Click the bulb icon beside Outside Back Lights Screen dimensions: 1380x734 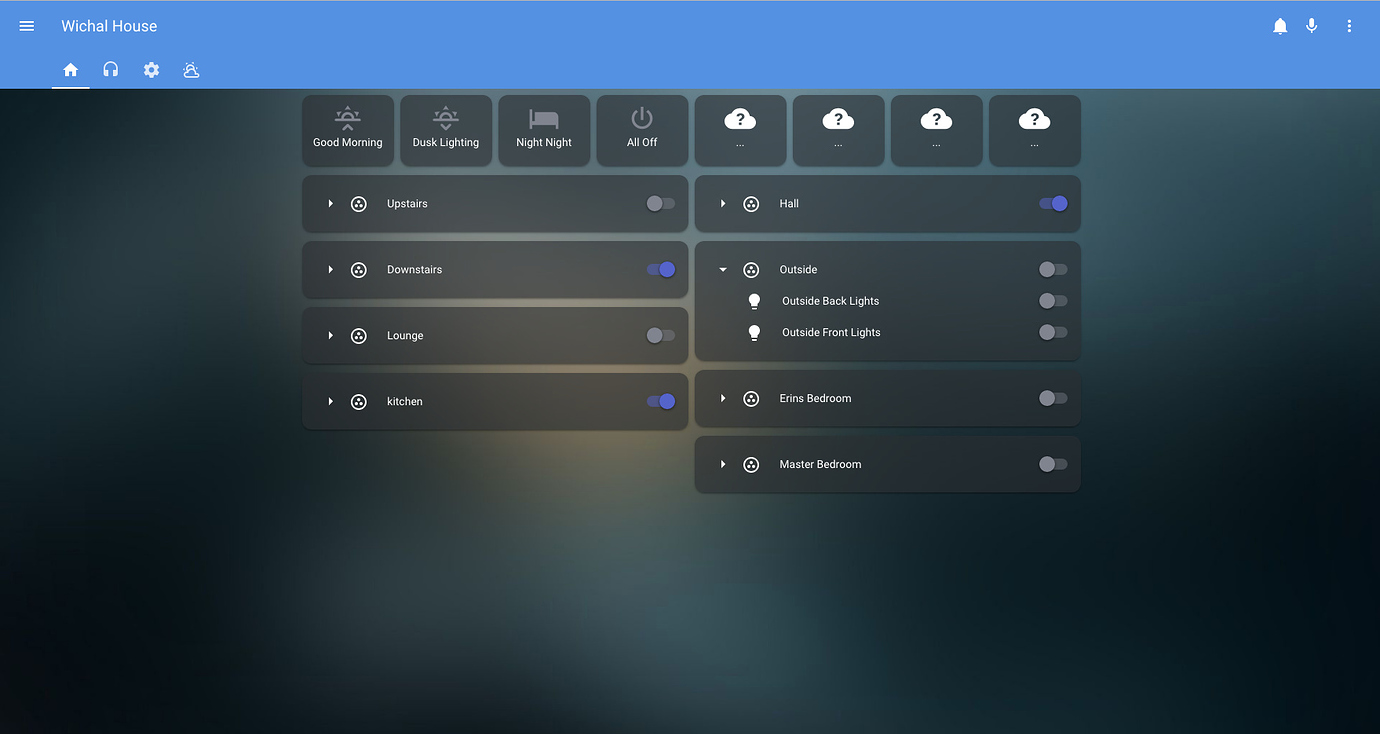754,300
